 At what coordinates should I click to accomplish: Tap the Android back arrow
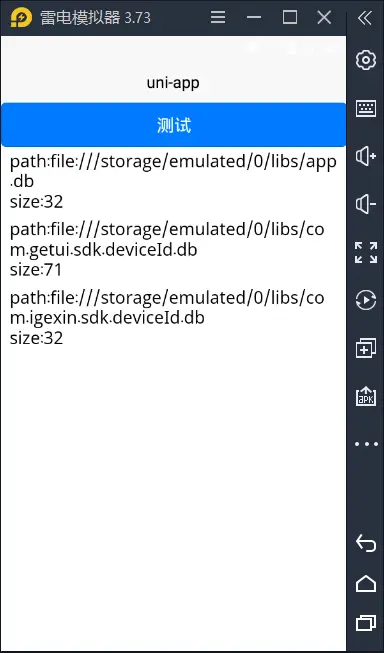pyautogui.click(x=366, y=543)
